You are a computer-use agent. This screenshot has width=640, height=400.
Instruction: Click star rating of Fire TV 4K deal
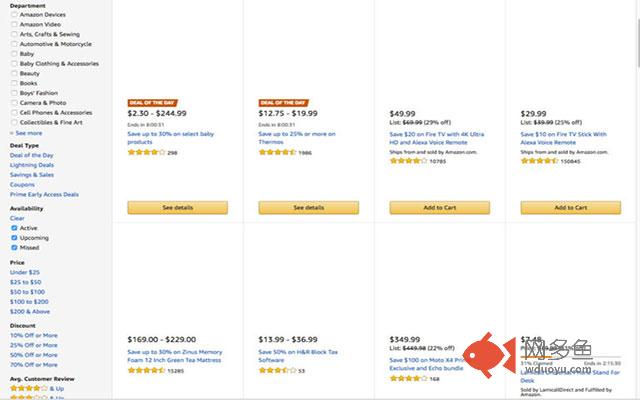[x=408, y=161]
